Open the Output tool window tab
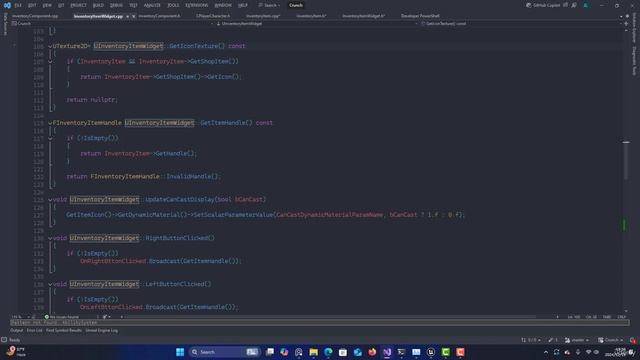Screen dimensions: 640x360 tap(16, 330)
